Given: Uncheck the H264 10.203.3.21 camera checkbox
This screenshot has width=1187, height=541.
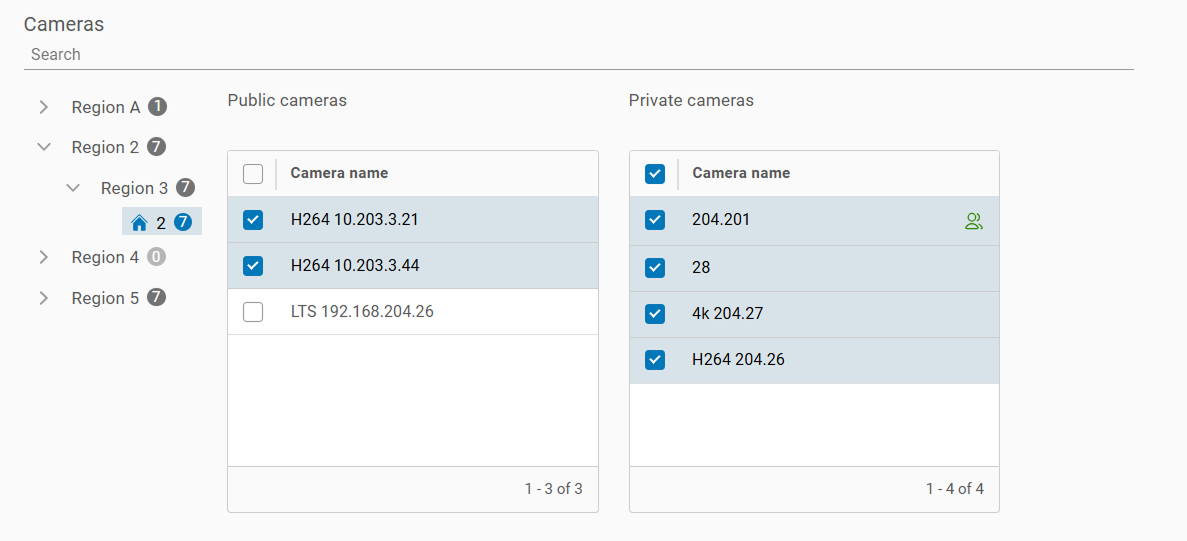Looking at the screenshot, I should 253,220.
